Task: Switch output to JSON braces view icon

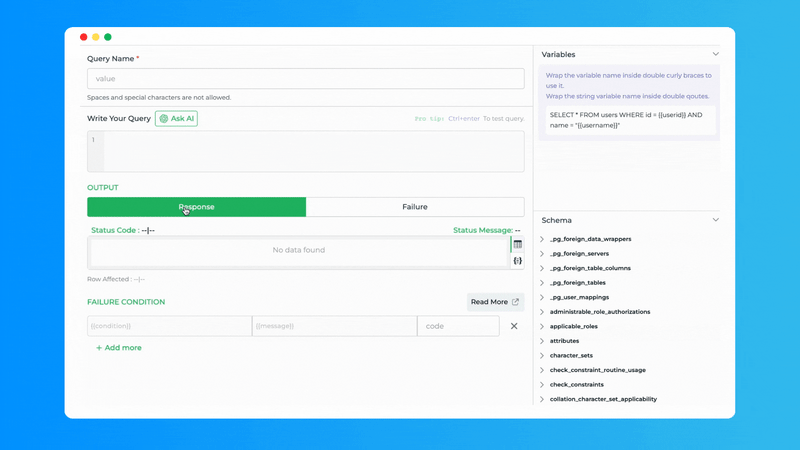Action: [x=518, y=261]
